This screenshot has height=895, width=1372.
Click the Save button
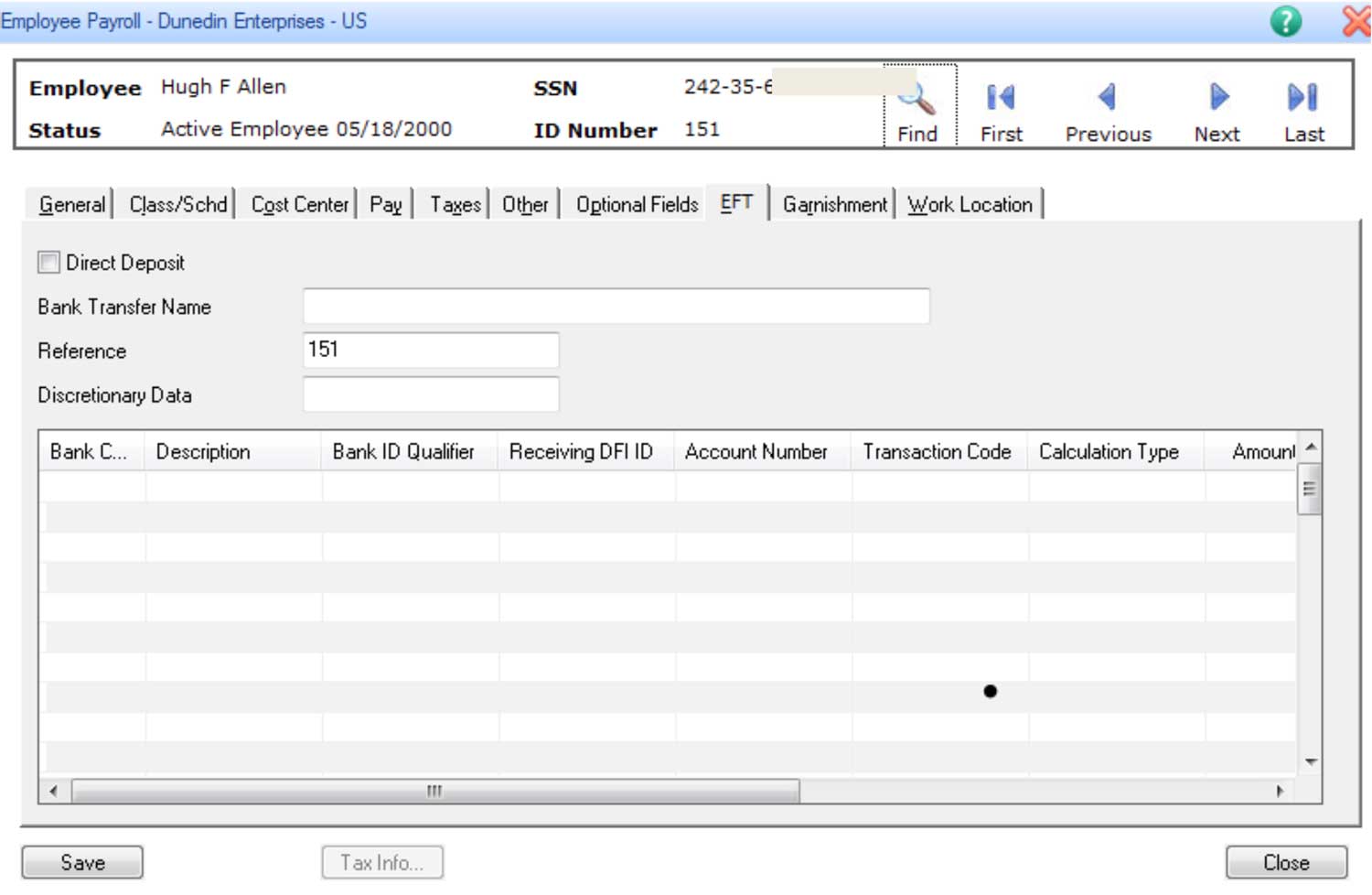click(x=82, y=862)
